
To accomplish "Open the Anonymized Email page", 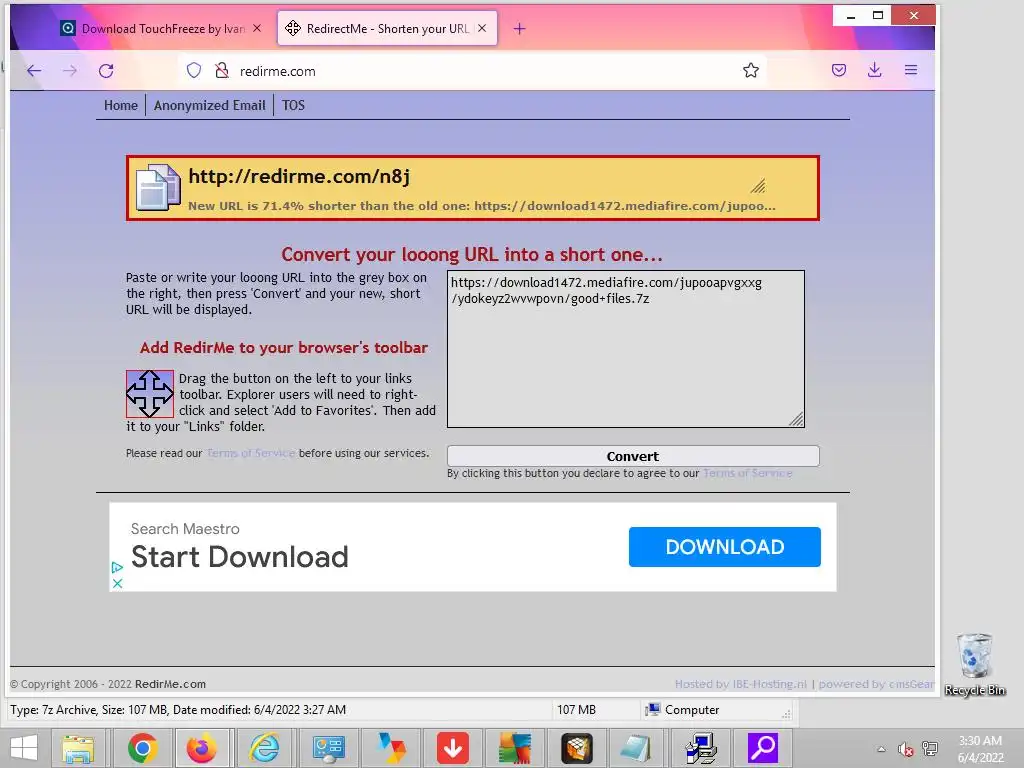I will point(210,105).
